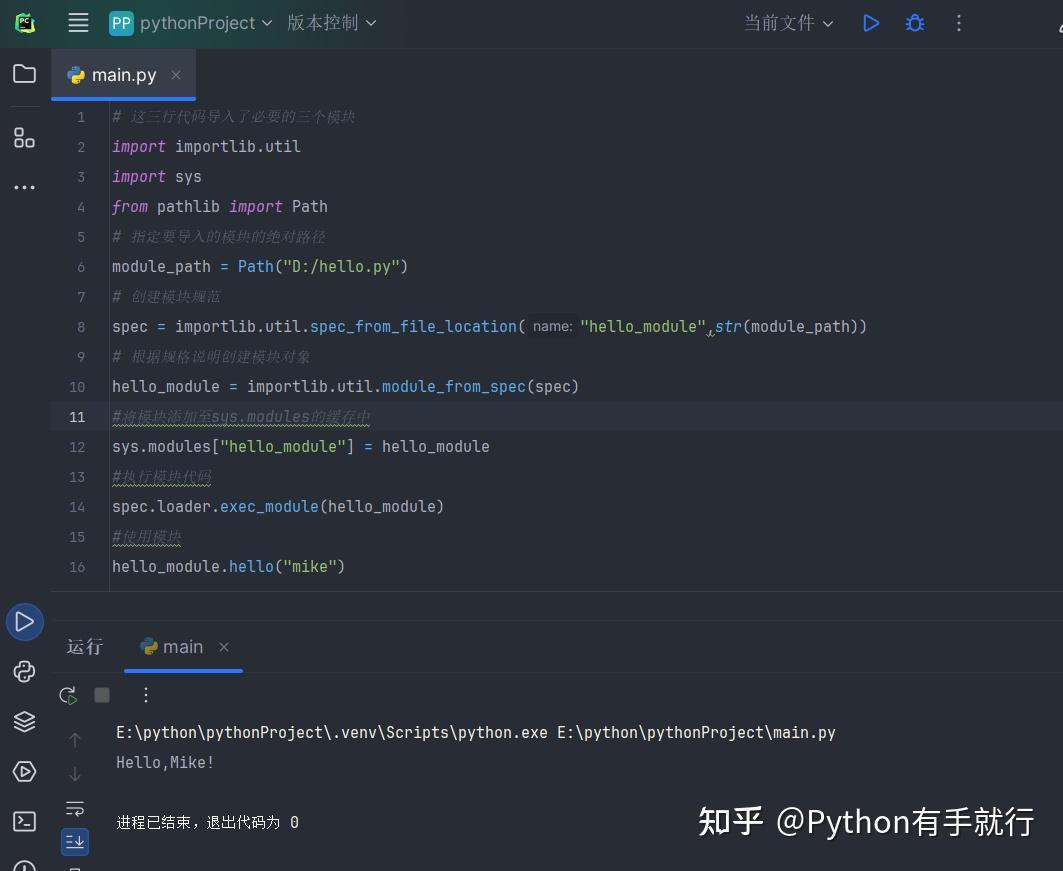Open the Terminal tool window
Screen dimensions: 1063x871
click(x=25, y=821)
